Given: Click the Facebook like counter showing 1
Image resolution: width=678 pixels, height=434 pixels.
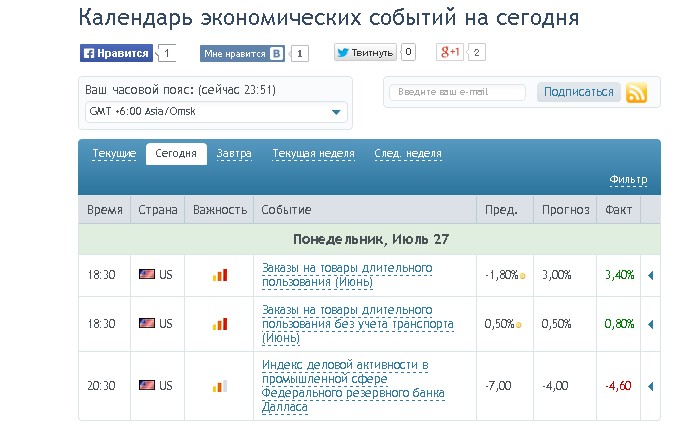Looking at the screenshot, I should (x=167, y=53).
